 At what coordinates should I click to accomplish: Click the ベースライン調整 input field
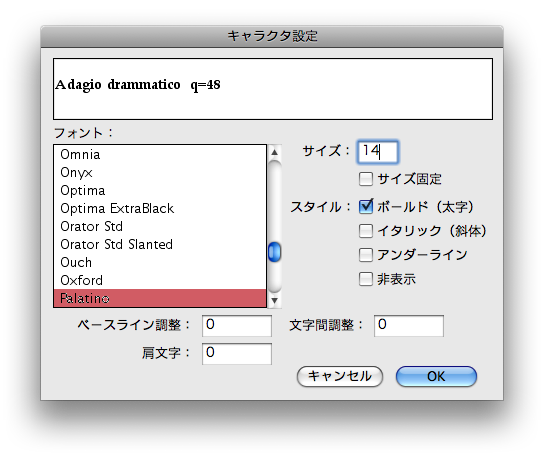(237, 326)
